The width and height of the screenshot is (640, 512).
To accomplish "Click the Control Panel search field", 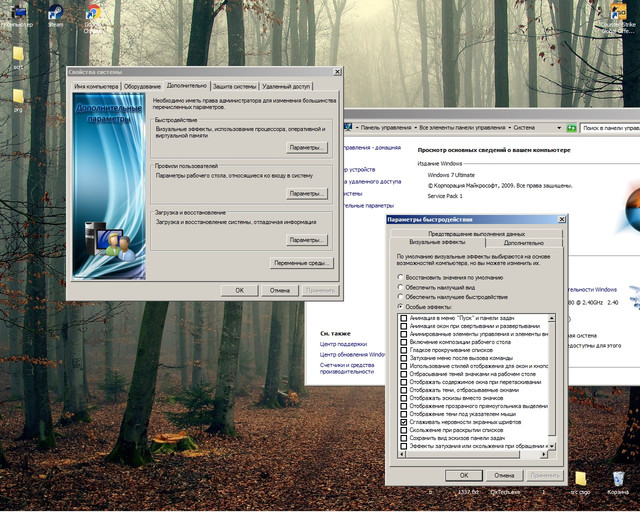I will click(610, 128).
